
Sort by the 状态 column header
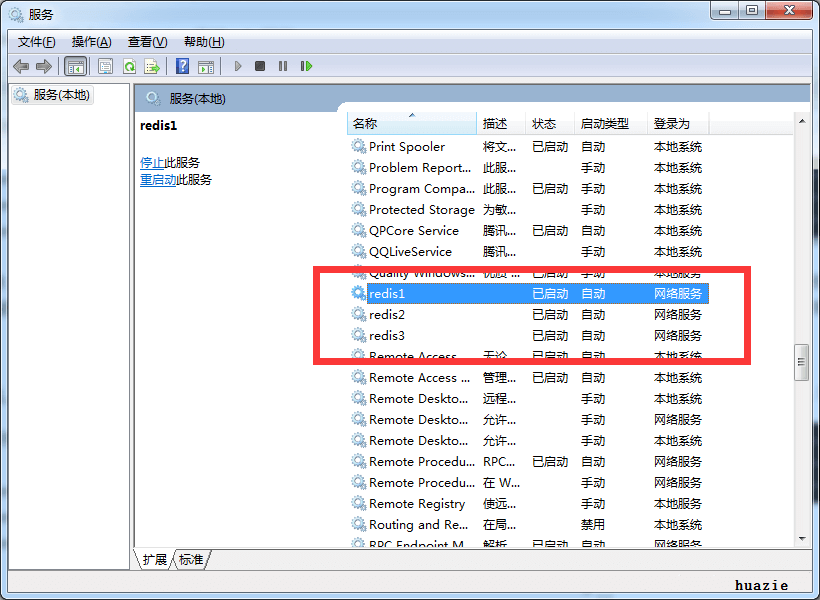coord(550,124)
